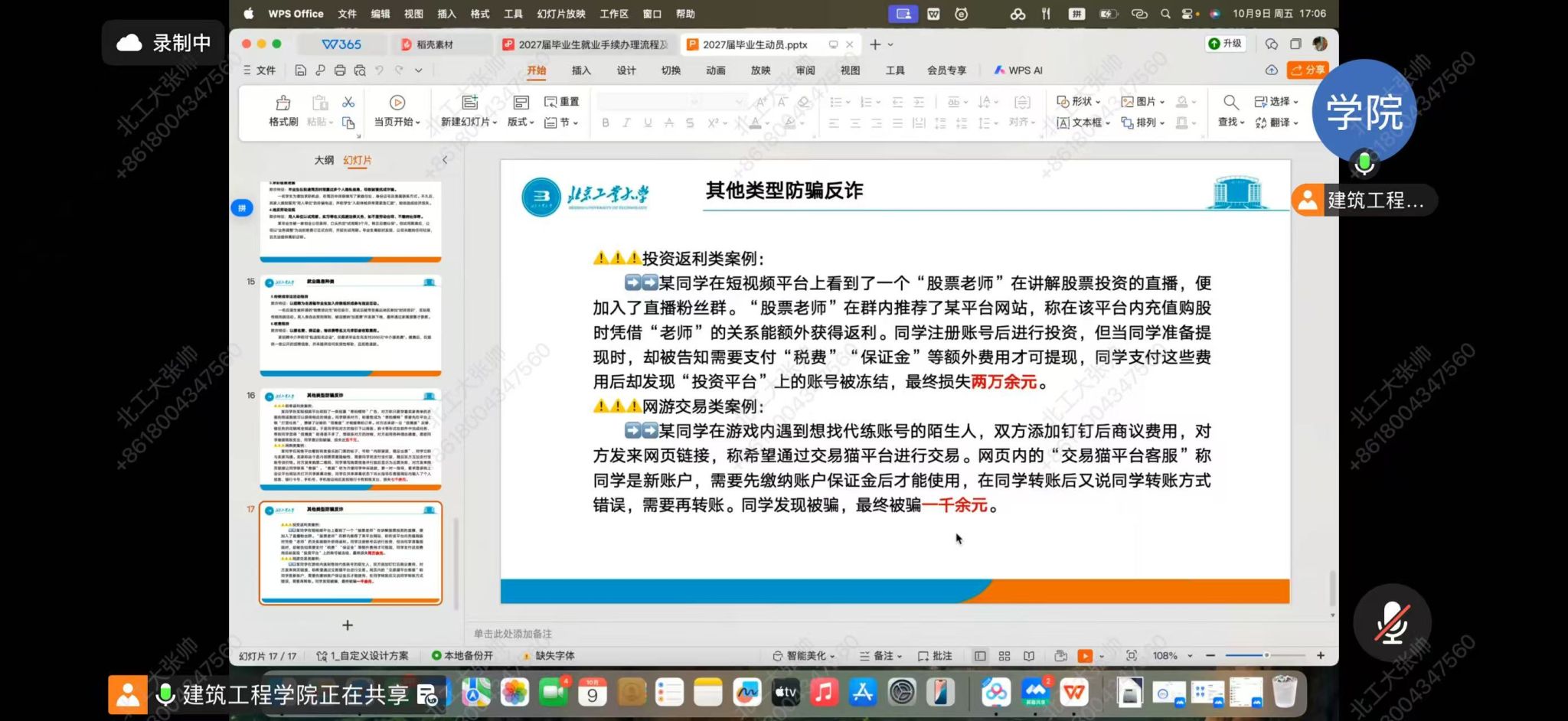Viewport: 1568px width, 721px height.
Task: Open the WPS AI assistant
Action: coord(1018,70)
